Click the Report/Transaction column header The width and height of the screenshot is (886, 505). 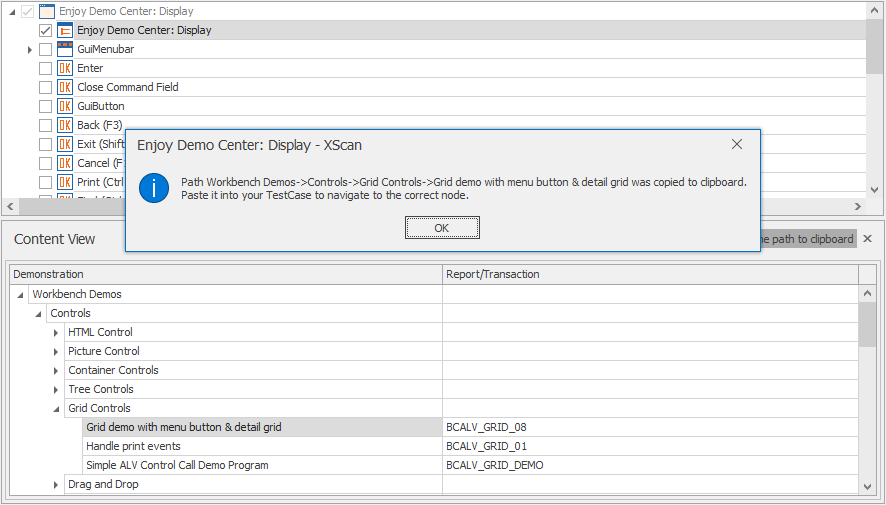tap(650, 274)
